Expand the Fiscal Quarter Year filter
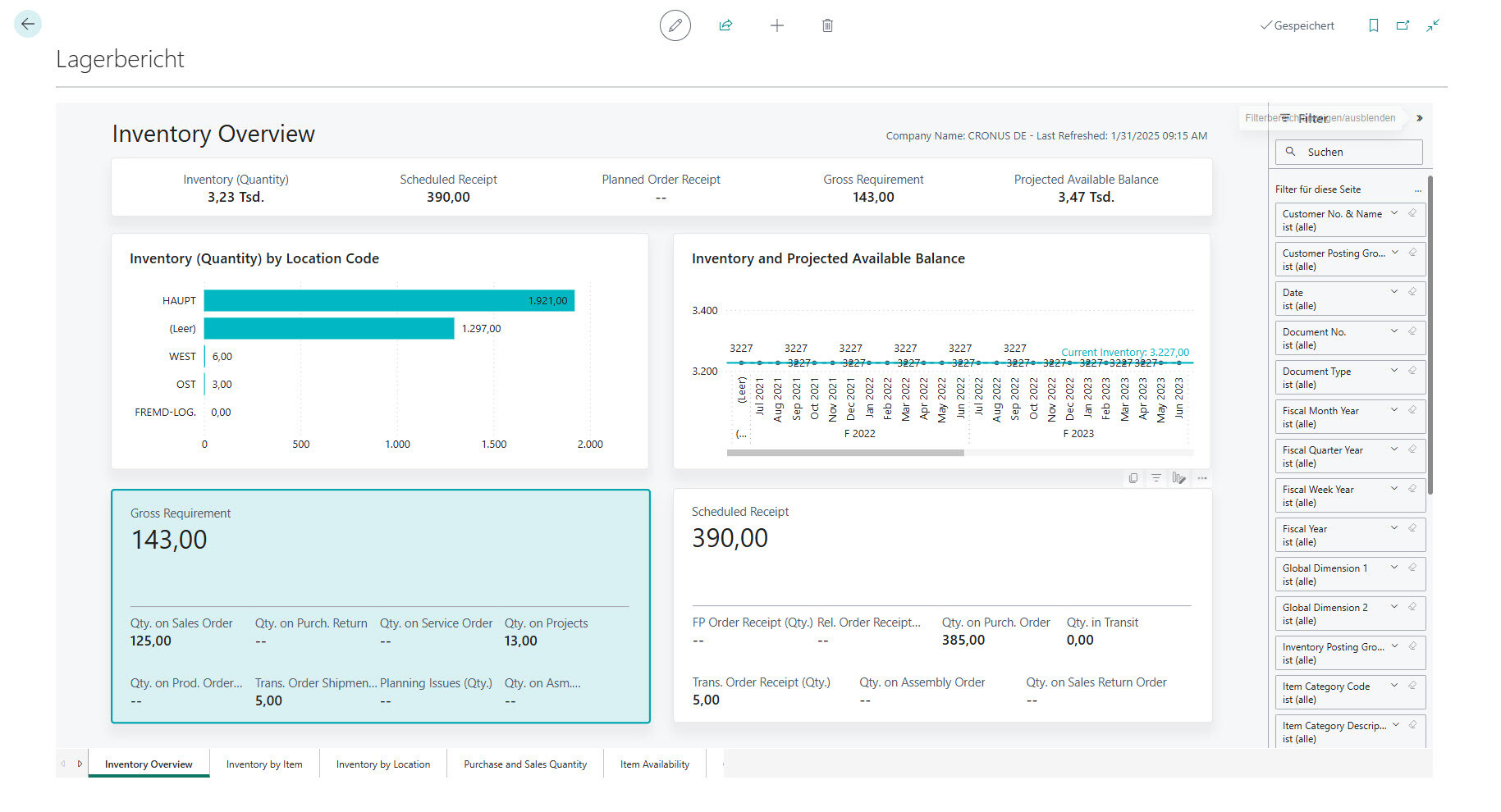Image resolution: width=1501 pixels, height=812 pixels. coord(1394,449)
